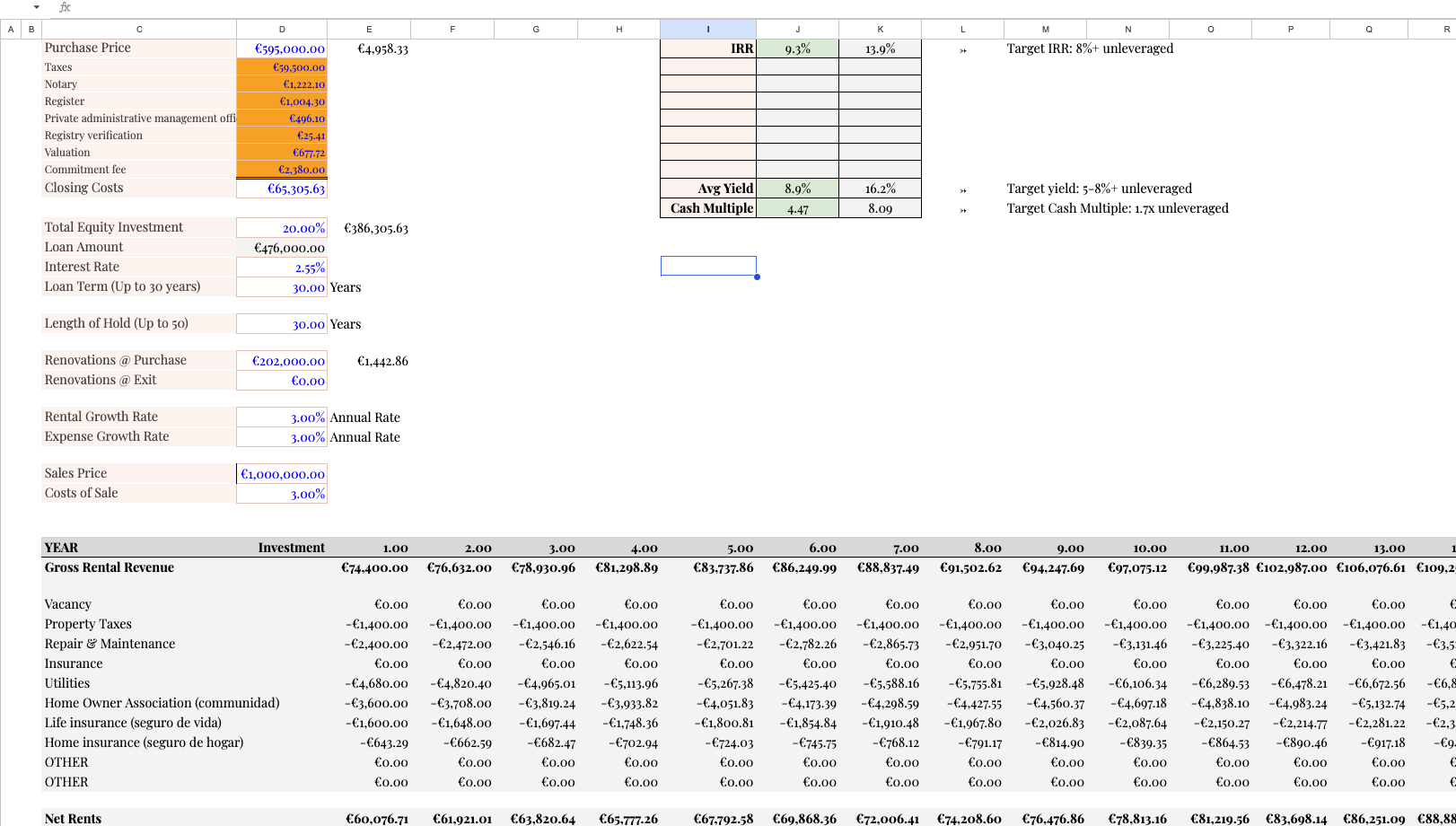Click Net Rents row label
The height and width of the screenshot is (826, 1456).
pos(74,819)
